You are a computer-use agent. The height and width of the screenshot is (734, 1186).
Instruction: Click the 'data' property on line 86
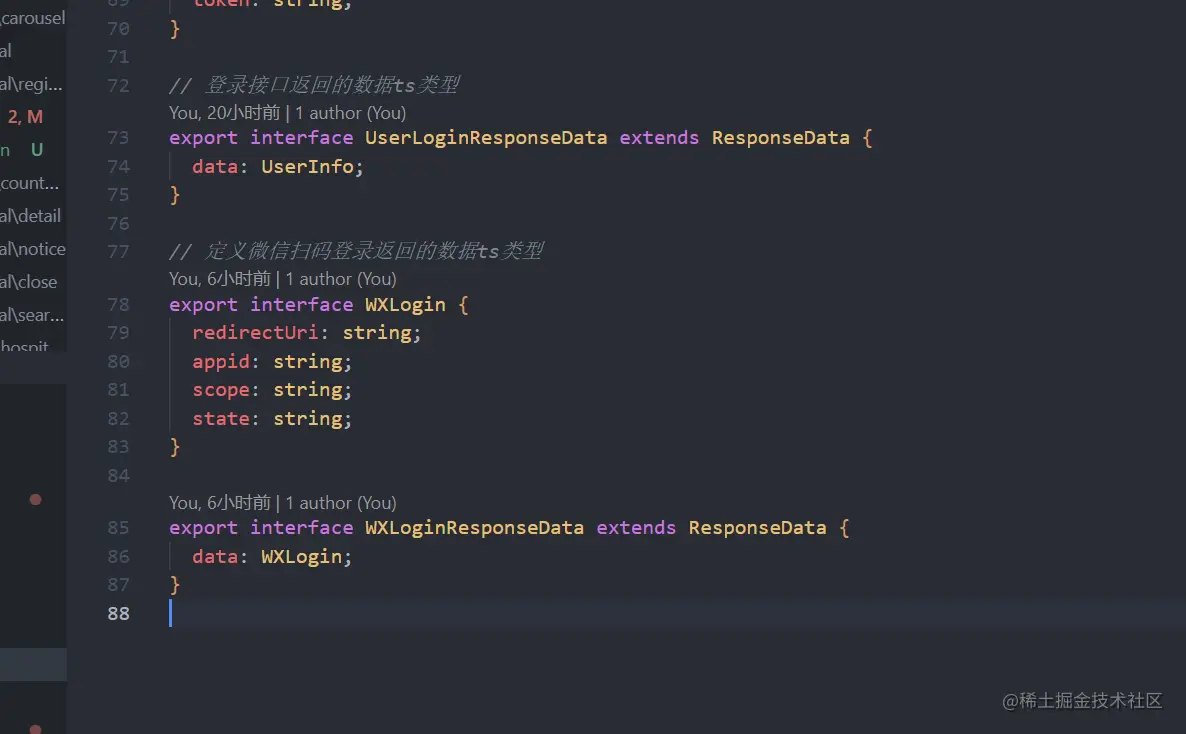click(215, 557)
